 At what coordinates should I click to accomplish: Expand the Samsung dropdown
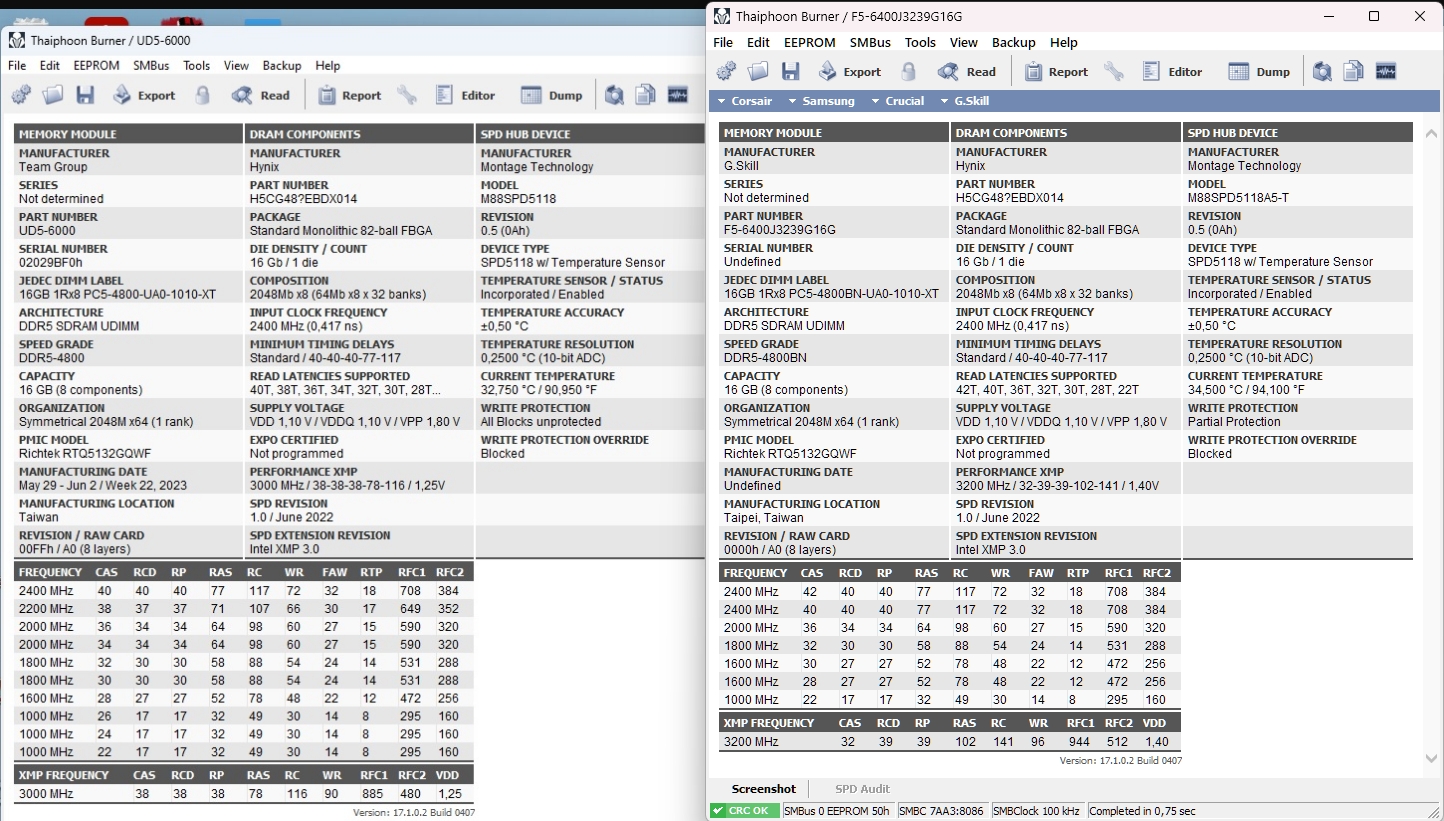pyautogui.click(x=821, y=101)
